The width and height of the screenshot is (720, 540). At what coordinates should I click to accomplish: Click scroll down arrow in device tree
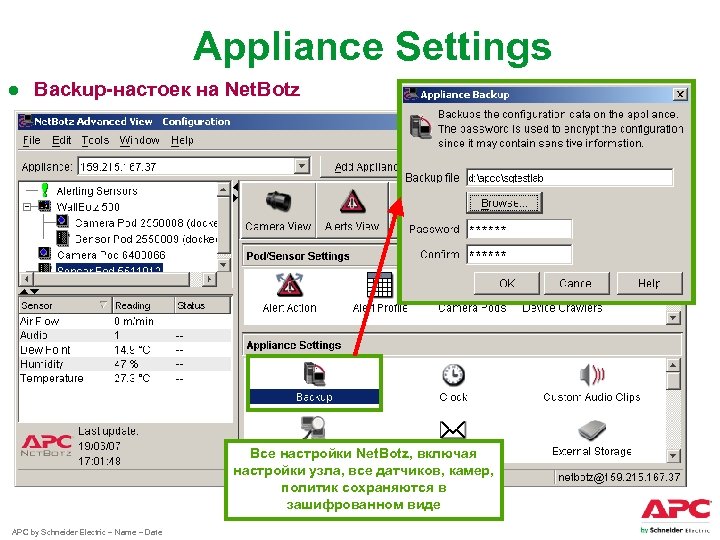[x=223, y=265]
